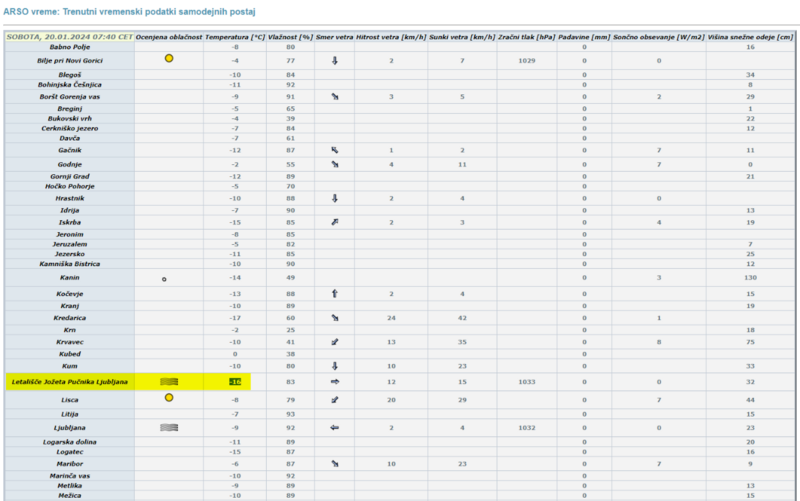Click the Krvavec wind direction arrow

(x=335, y=342)
